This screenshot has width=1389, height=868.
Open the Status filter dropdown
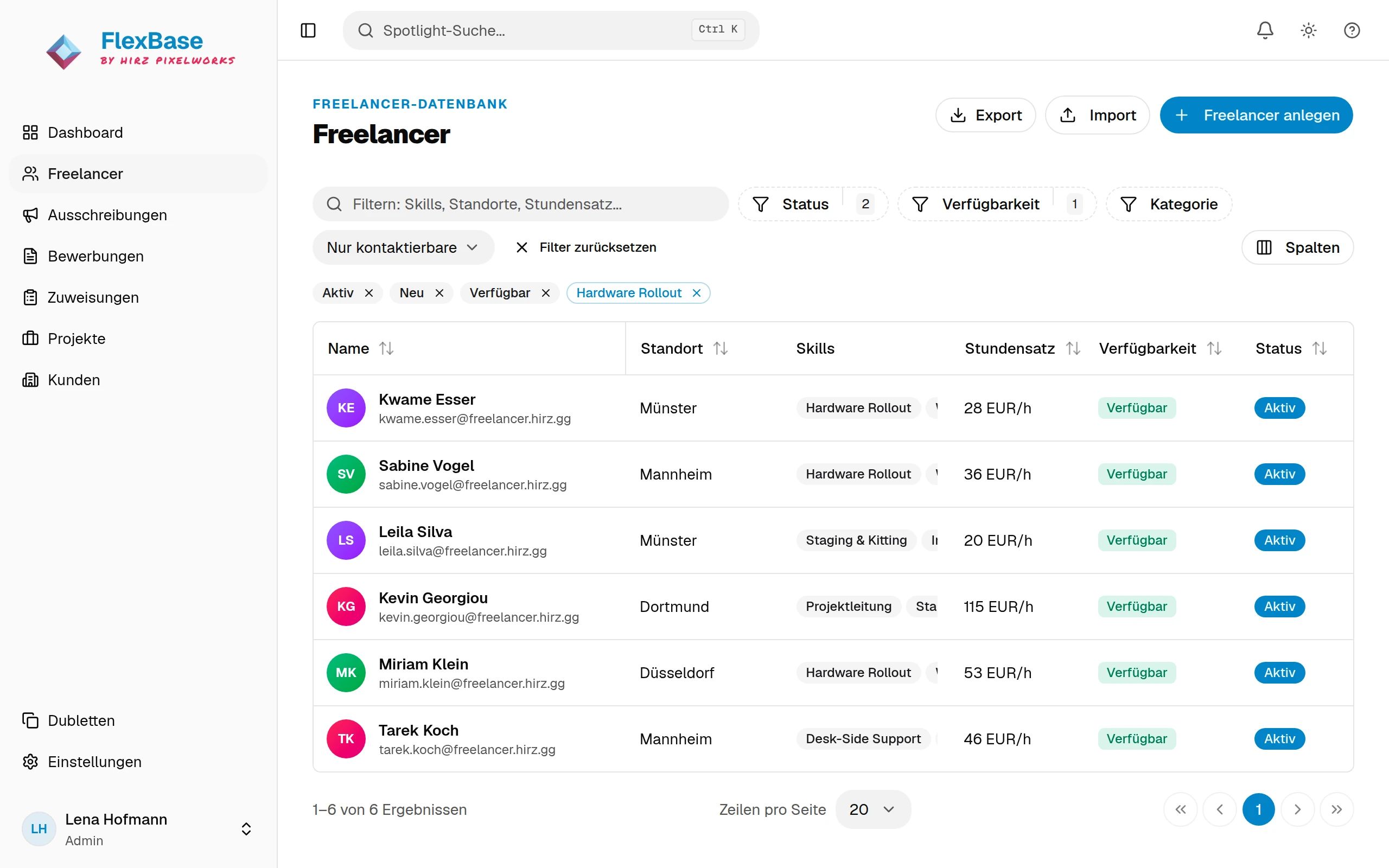[813, 205]
